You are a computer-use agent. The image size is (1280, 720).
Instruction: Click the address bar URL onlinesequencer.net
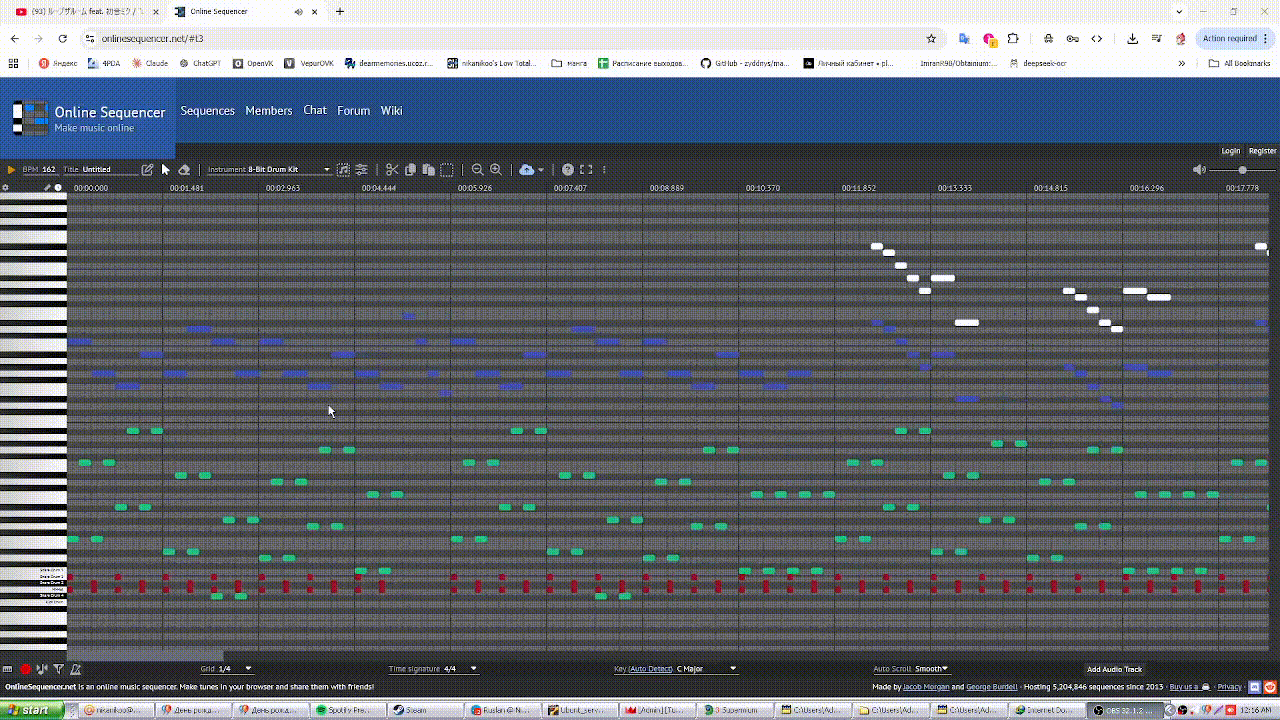152,38
